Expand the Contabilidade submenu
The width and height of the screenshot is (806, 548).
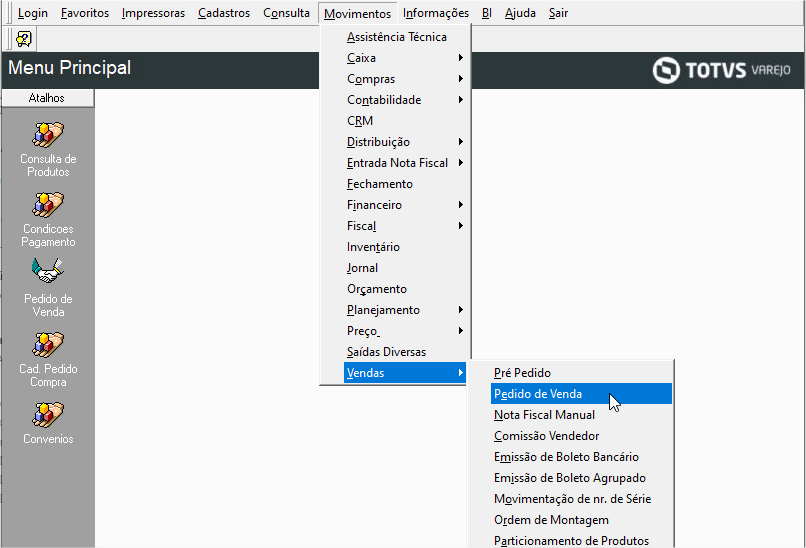(405, 100)
